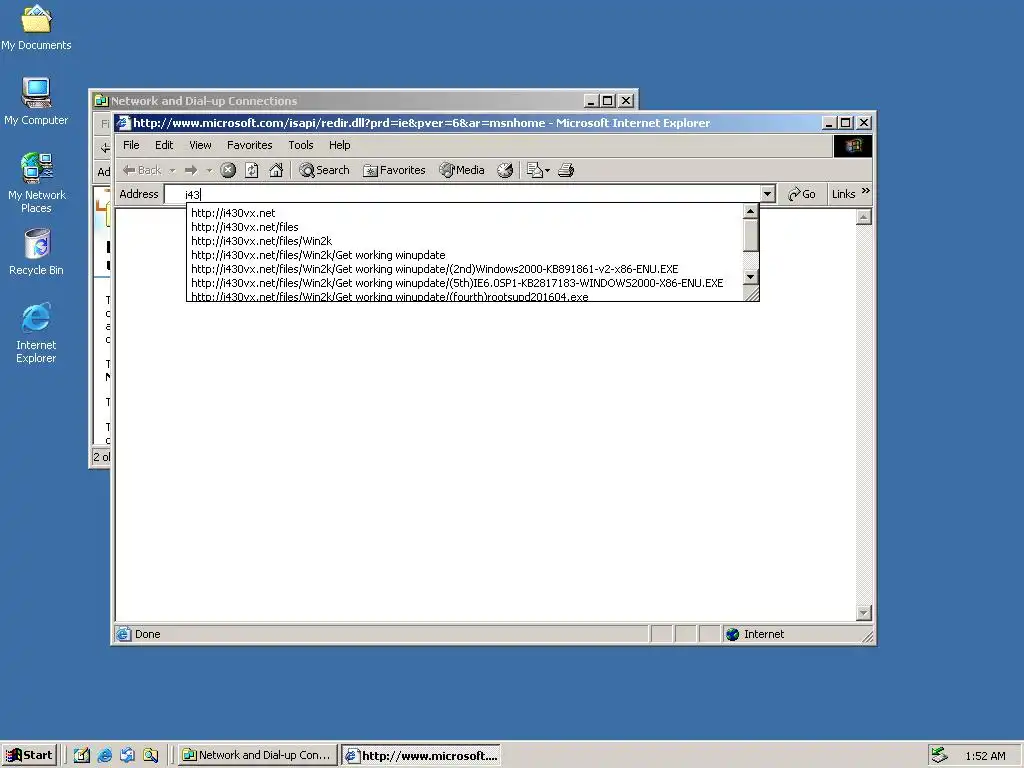Viewport: 1024px width, 768px height.
Task: Expand the Forward history dropdown arrow
Action: (209, 170)
